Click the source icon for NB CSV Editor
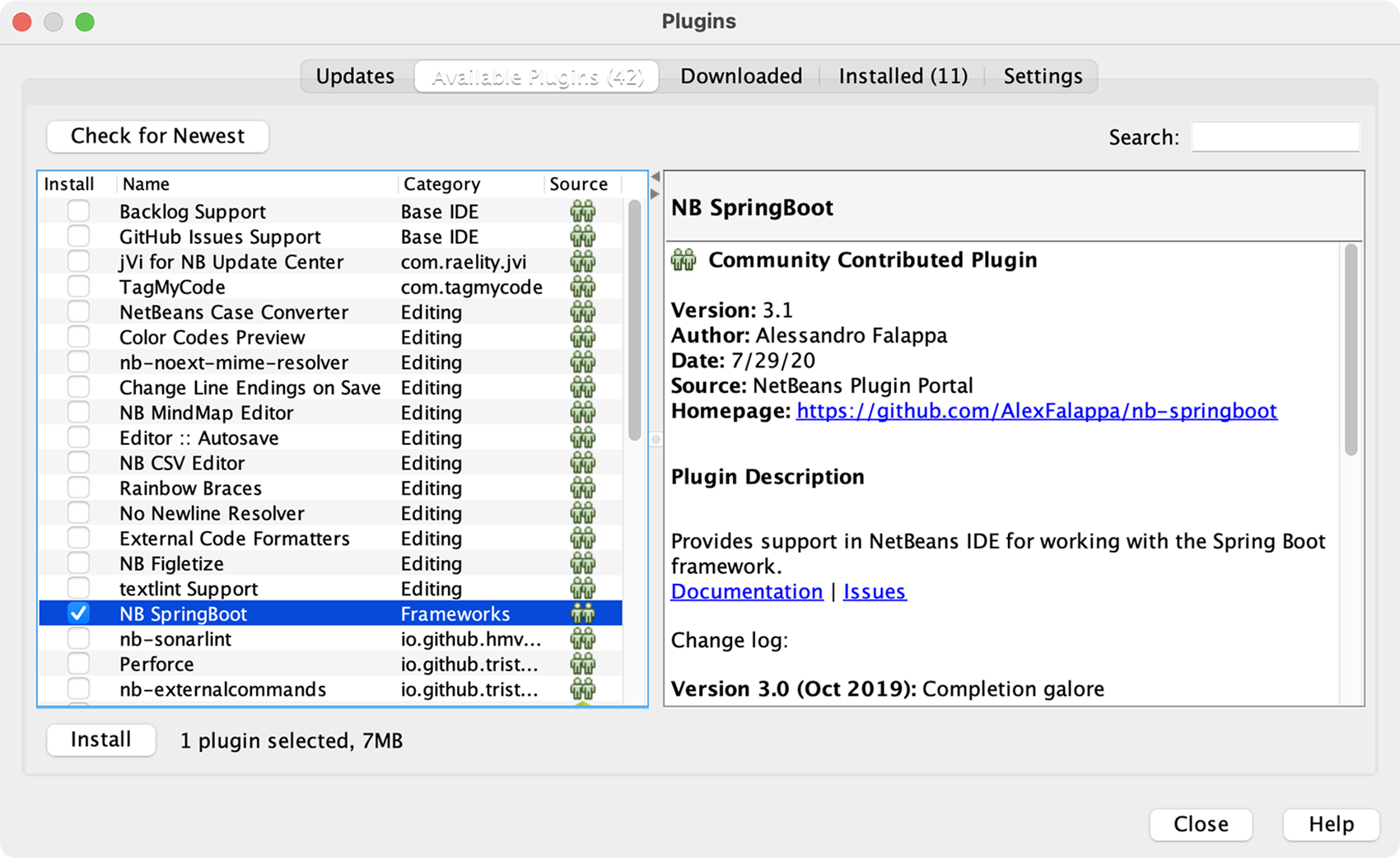This screenshot has height=858, width=1400. (582, 463)
